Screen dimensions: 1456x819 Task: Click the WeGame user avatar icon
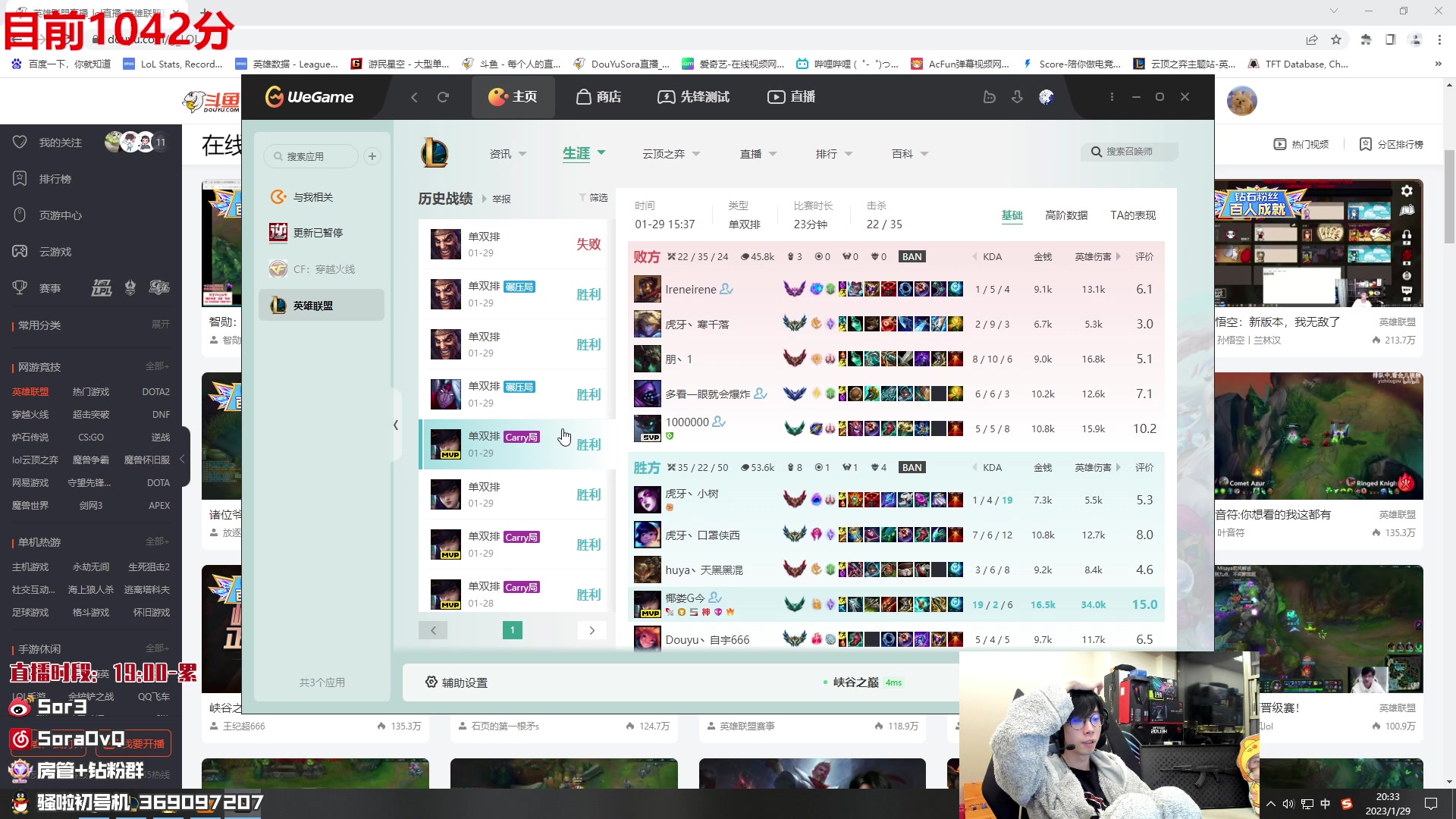(x=1046, y=97)
